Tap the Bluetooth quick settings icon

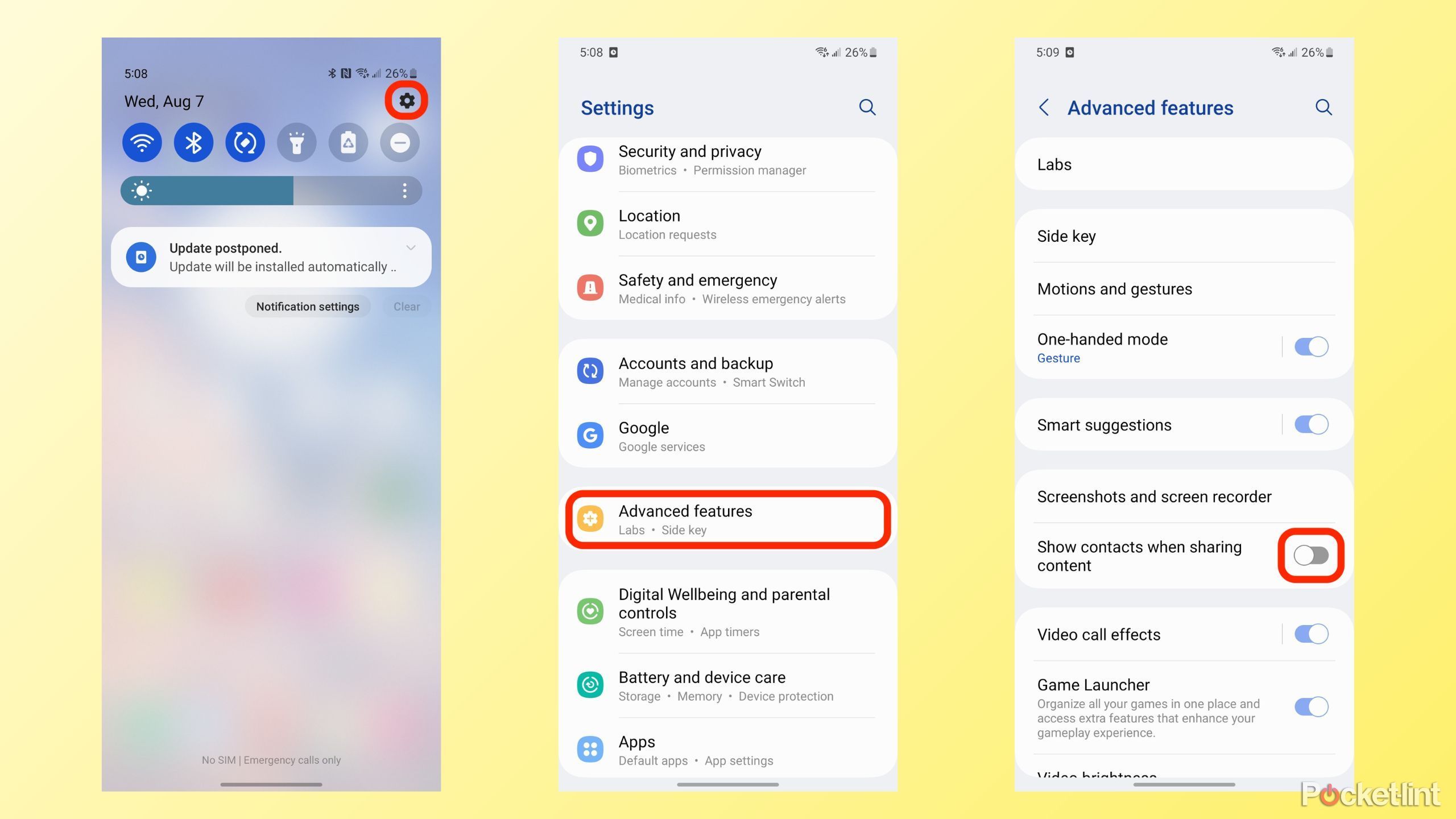click(193, 141)
